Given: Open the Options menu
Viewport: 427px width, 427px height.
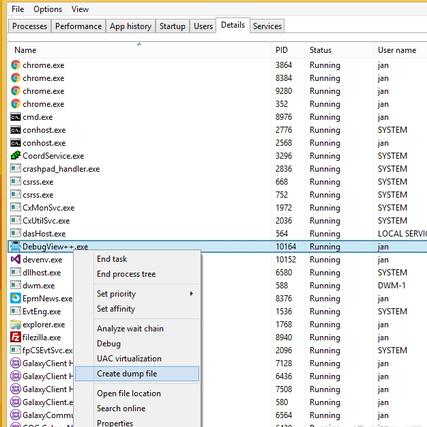Looking at the screenshot, I should pos(48,9).
